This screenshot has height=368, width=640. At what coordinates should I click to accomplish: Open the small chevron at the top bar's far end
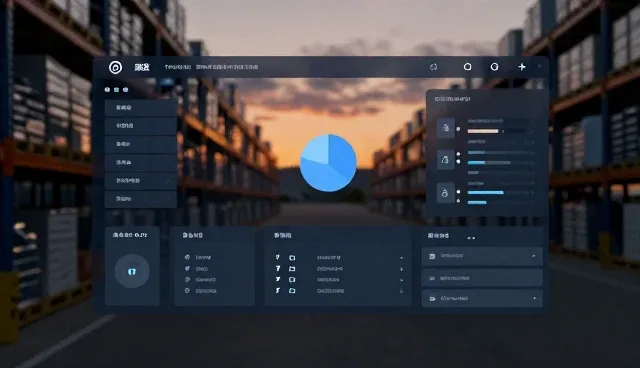[540, 66]
